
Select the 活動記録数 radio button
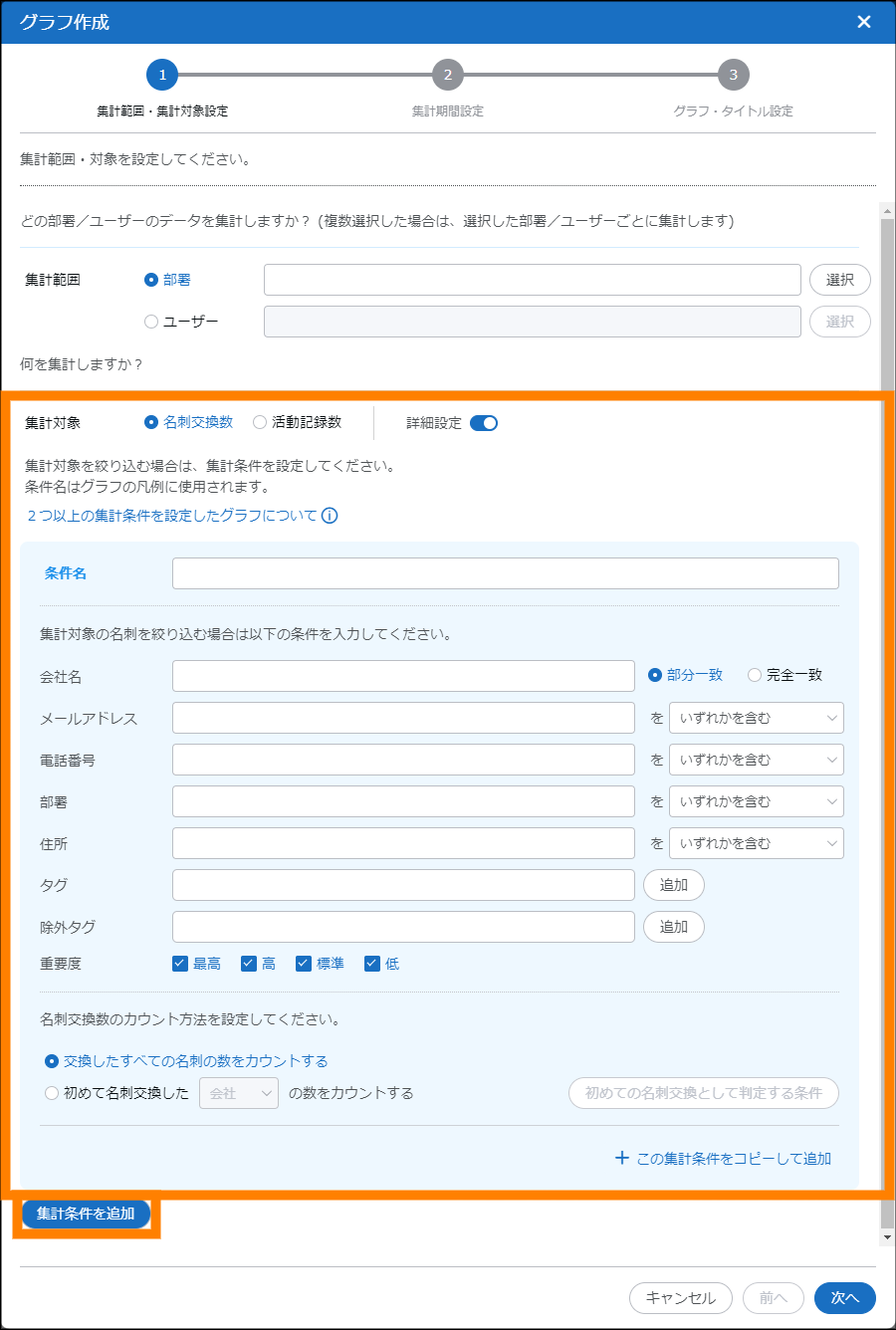point(260,422)
